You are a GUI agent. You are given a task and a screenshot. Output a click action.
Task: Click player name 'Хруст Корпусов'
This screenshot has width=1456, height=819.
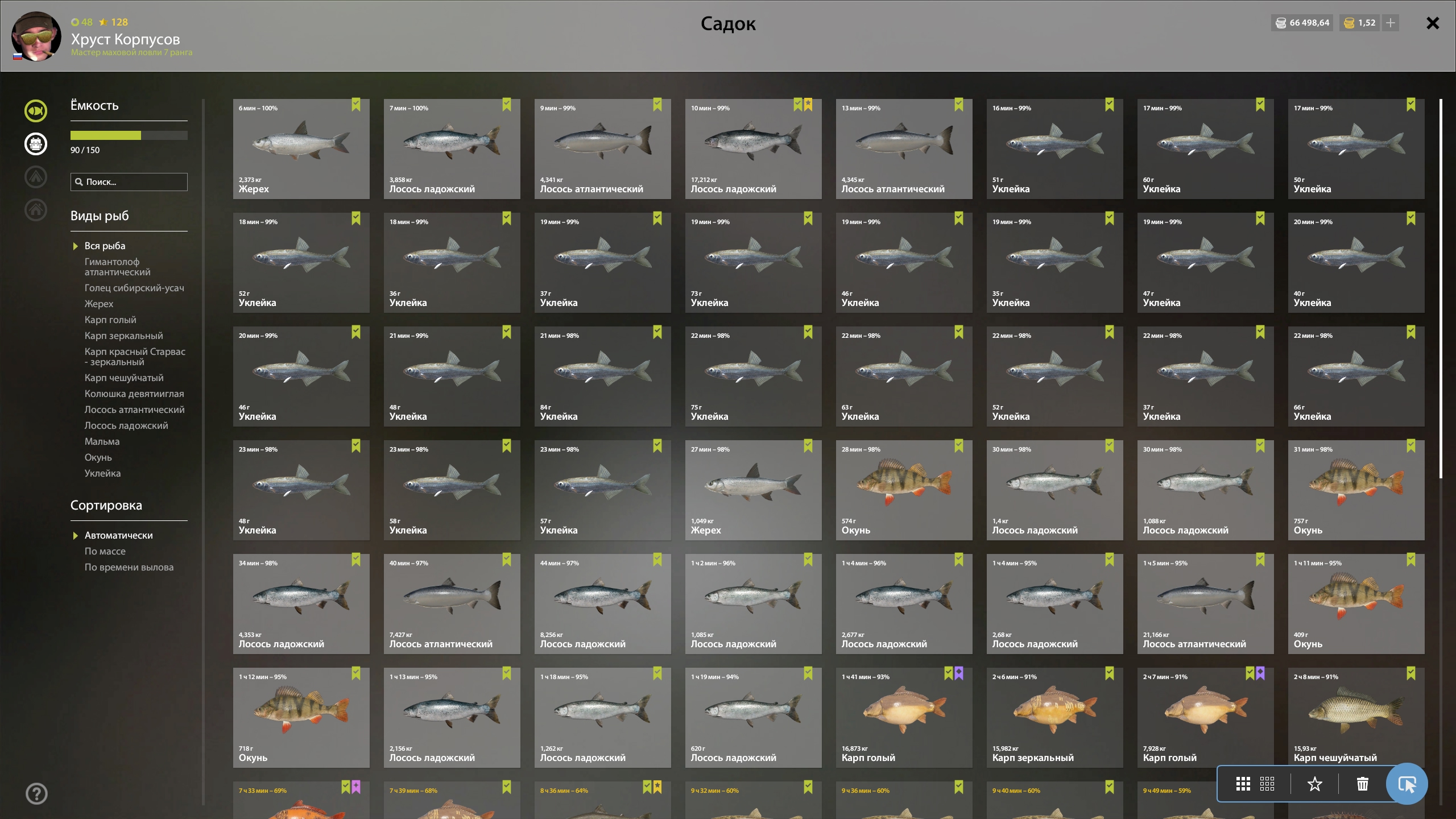click(x=125, y=39)
